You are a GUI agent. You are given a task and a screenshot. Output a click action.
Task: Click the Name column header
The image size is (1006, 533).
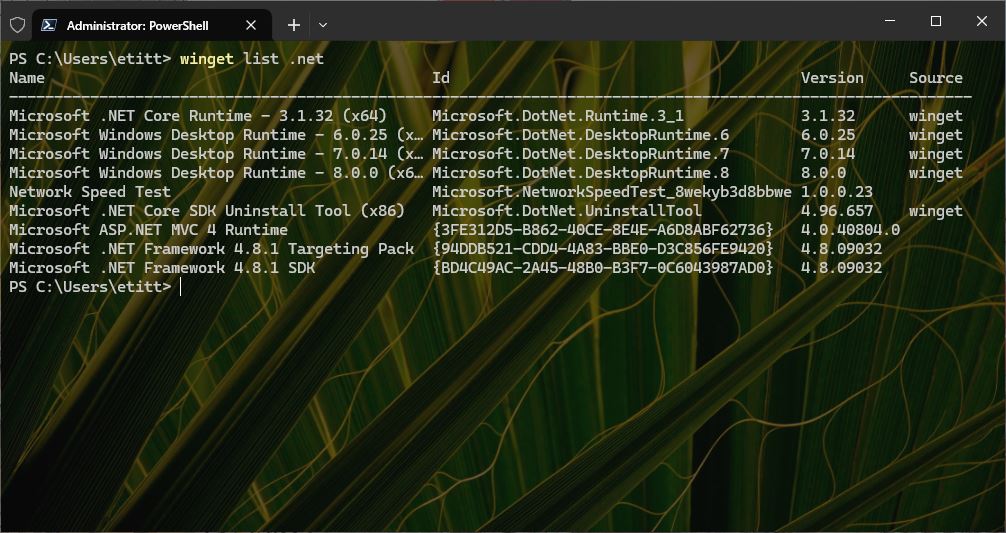[27, 78]
